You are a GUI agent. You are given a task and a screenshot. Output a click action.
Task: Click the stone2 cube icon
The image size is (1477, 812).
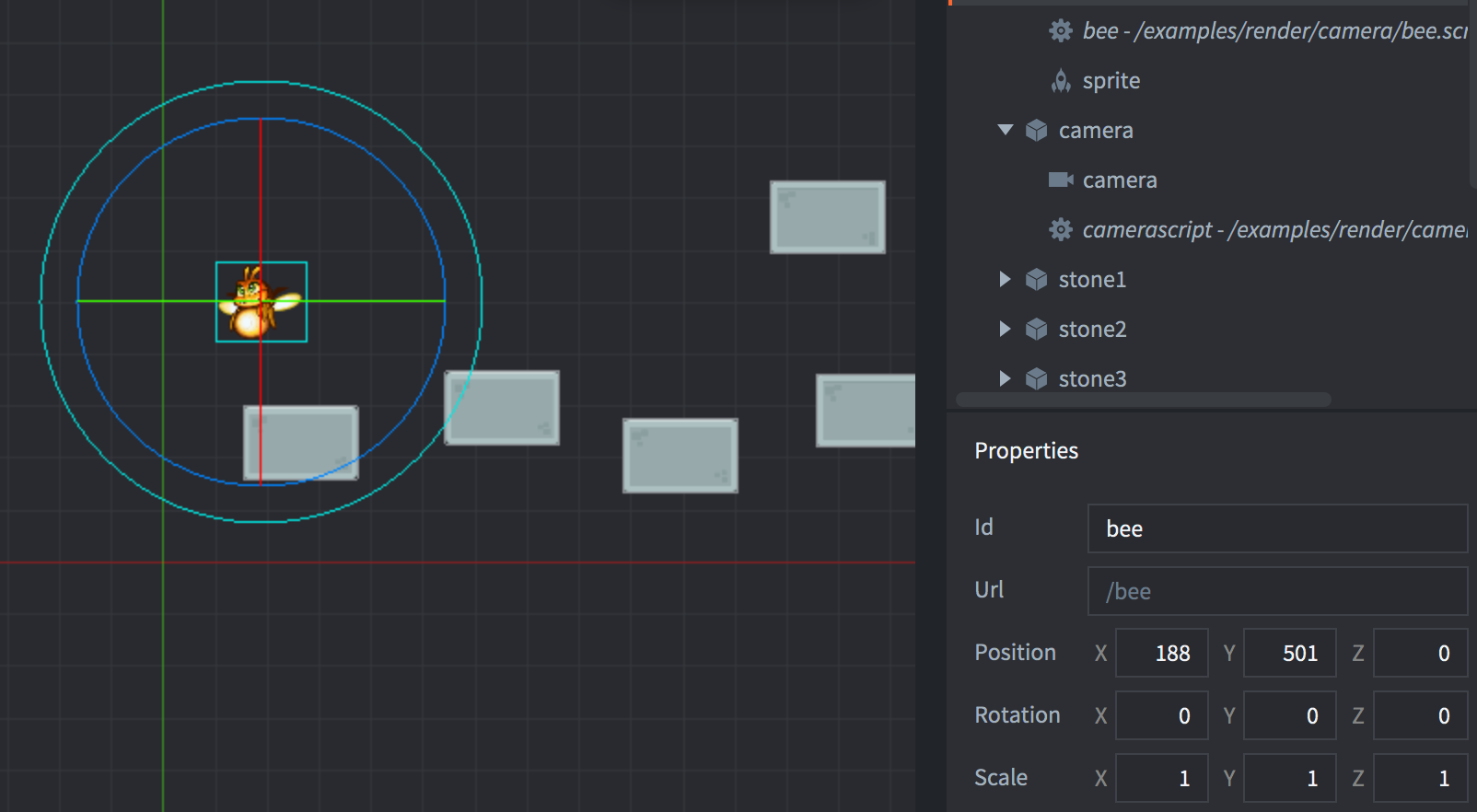1037,329
